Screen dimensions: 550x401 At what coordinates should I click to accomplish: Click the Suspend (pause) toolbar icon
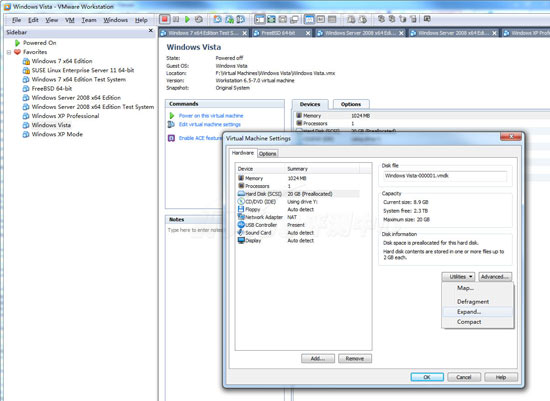tap(176, 19)
